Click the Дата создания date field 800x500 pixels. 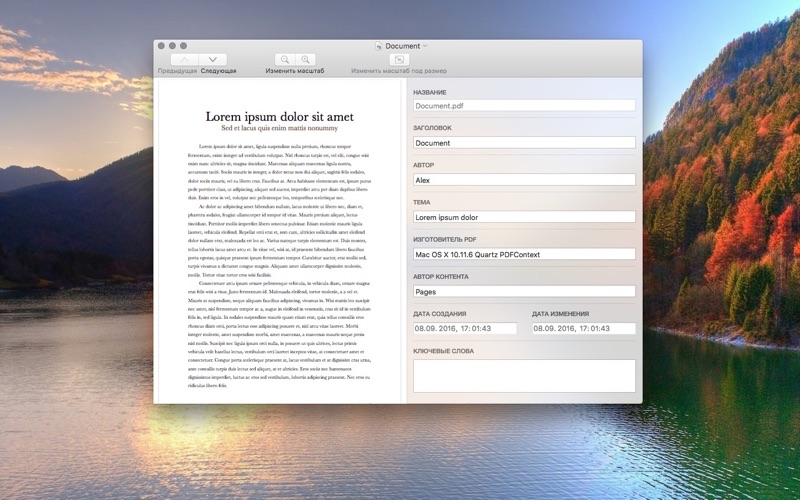pyautogui.click(x=465, y=328)
